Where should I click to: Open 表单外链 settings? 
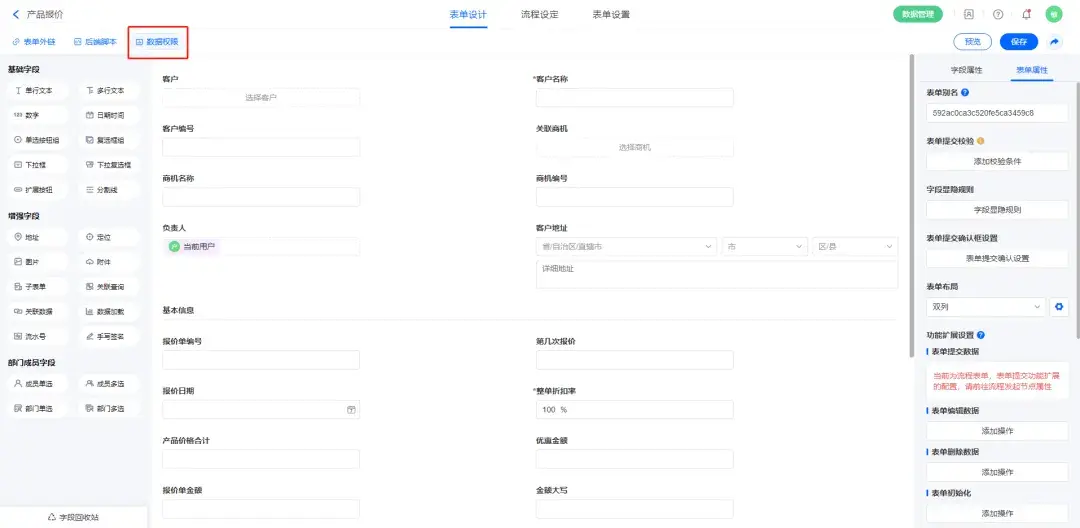(x=34, y=42)
